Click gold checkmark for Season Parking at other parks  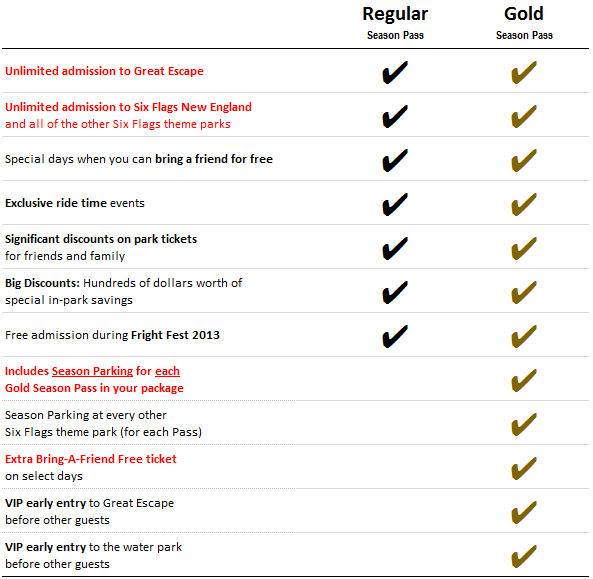click(524, 424)
